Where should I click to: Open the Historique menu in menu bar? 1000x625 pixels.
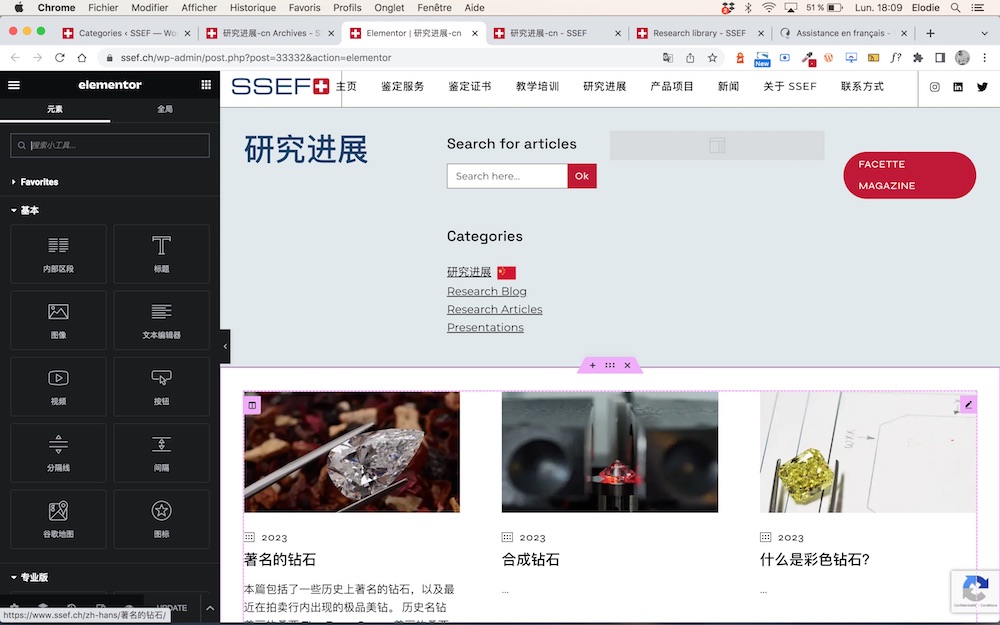point(253,8)
